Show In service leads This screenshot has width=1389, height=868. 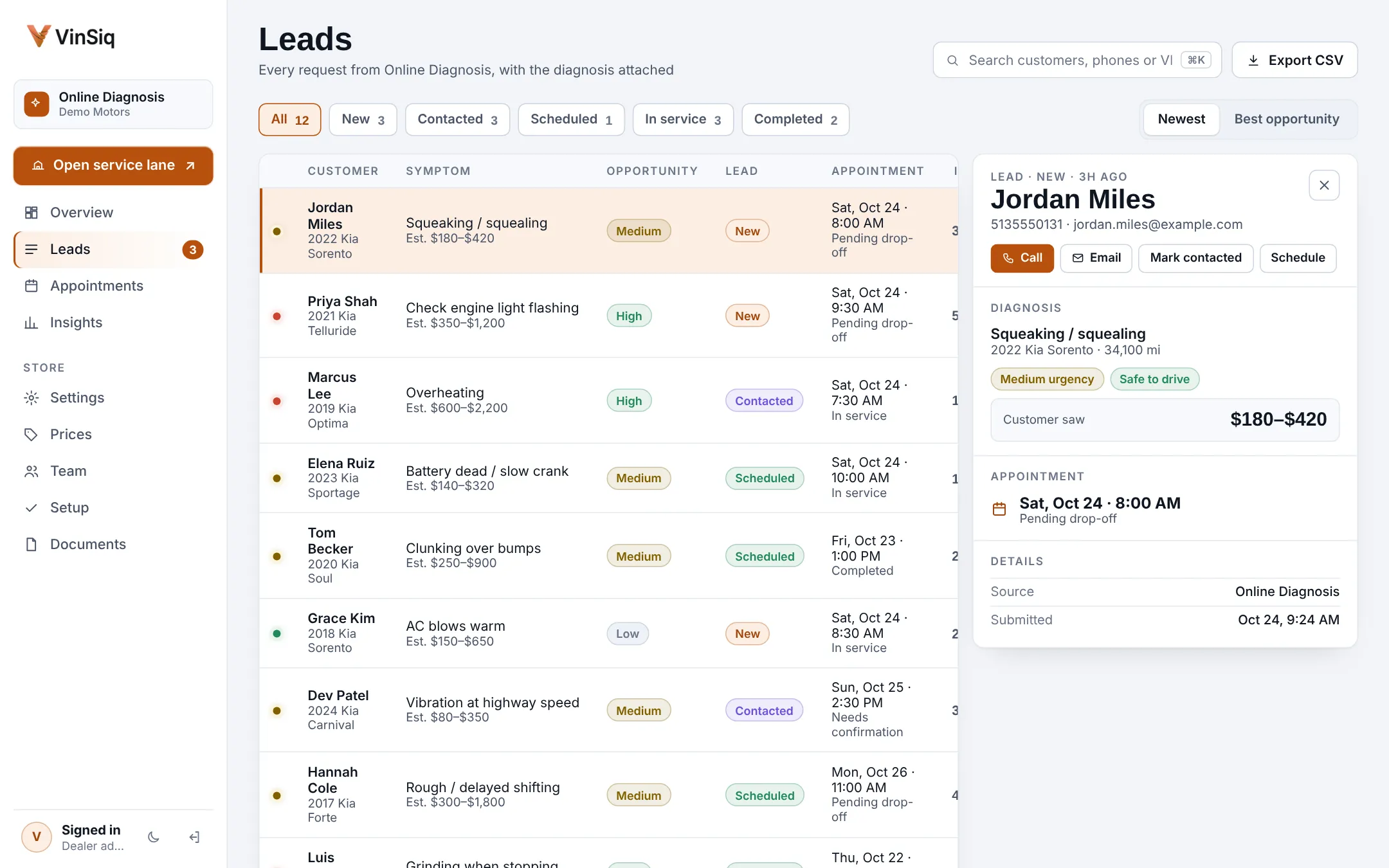[x=683, y=120]
